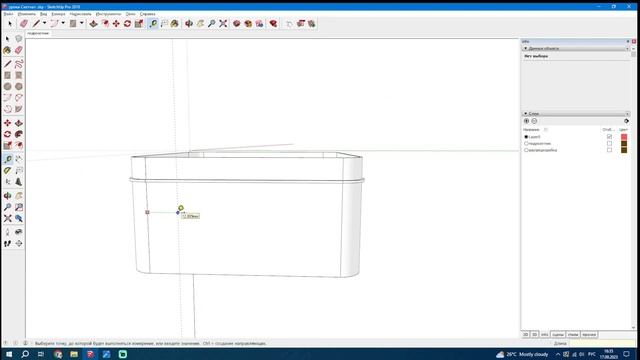Open File Explorer from the taskbar

pos(74,354)
